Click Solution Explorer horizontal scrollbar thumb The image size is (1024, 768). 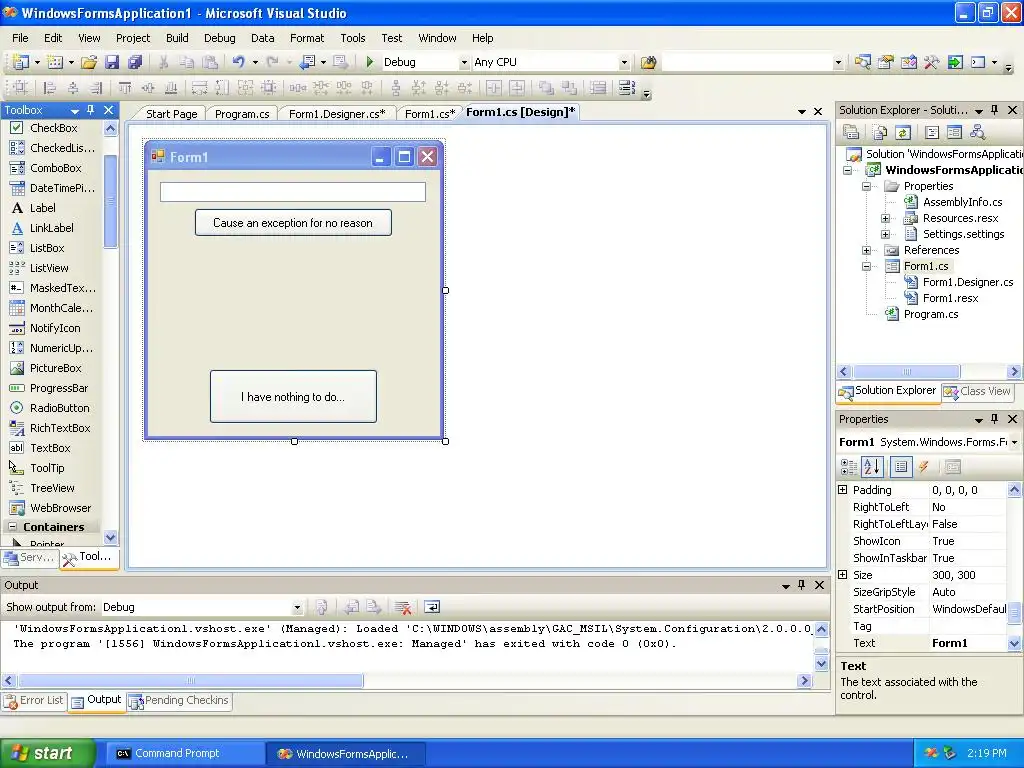906,372
